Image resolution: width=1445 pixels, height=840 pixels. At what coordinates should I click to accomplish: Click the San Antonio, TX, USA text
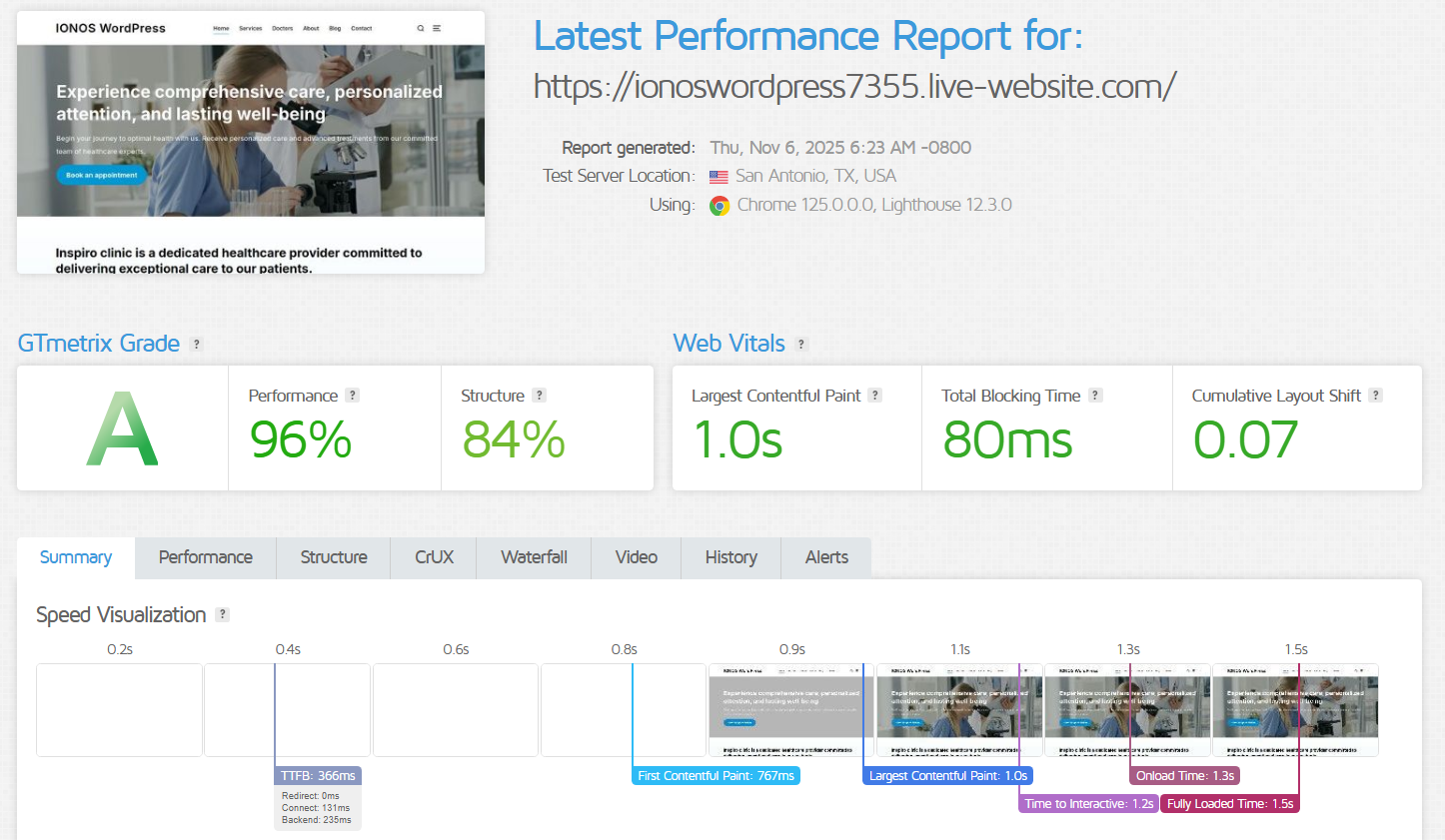(815, 176)
